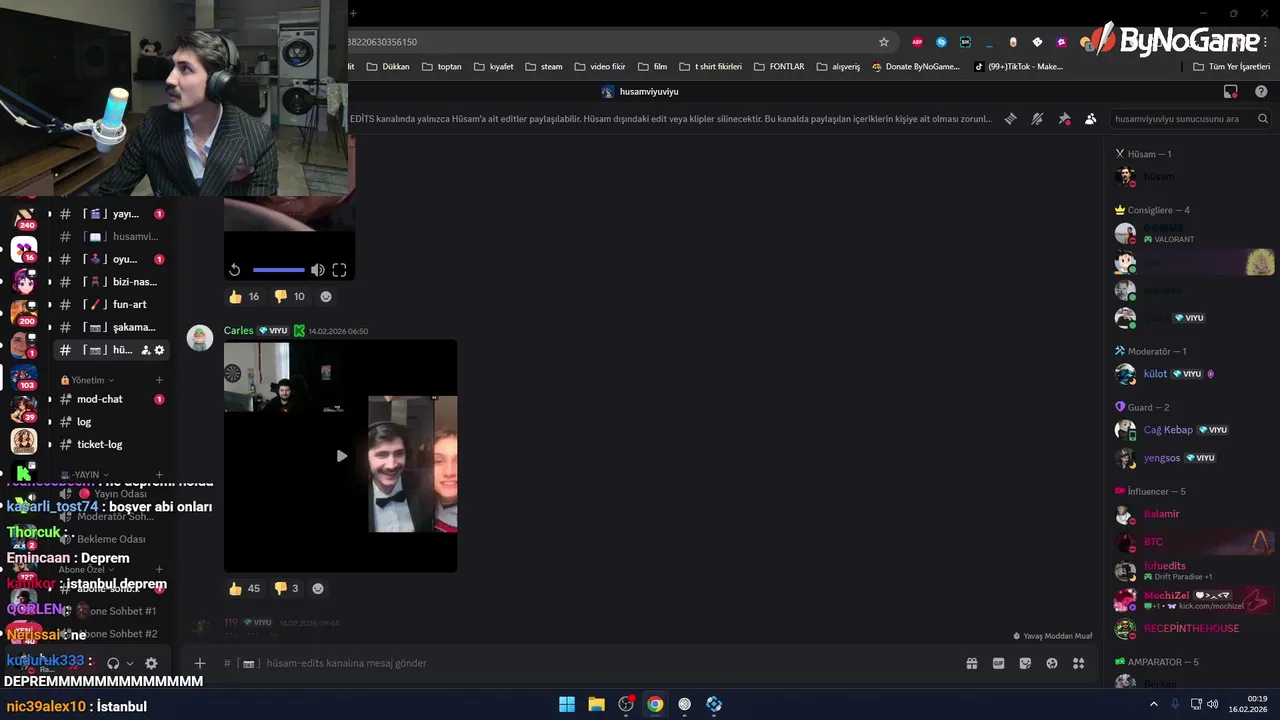Play Carles's posted video

pyautogui.click(x=341, y=456)
